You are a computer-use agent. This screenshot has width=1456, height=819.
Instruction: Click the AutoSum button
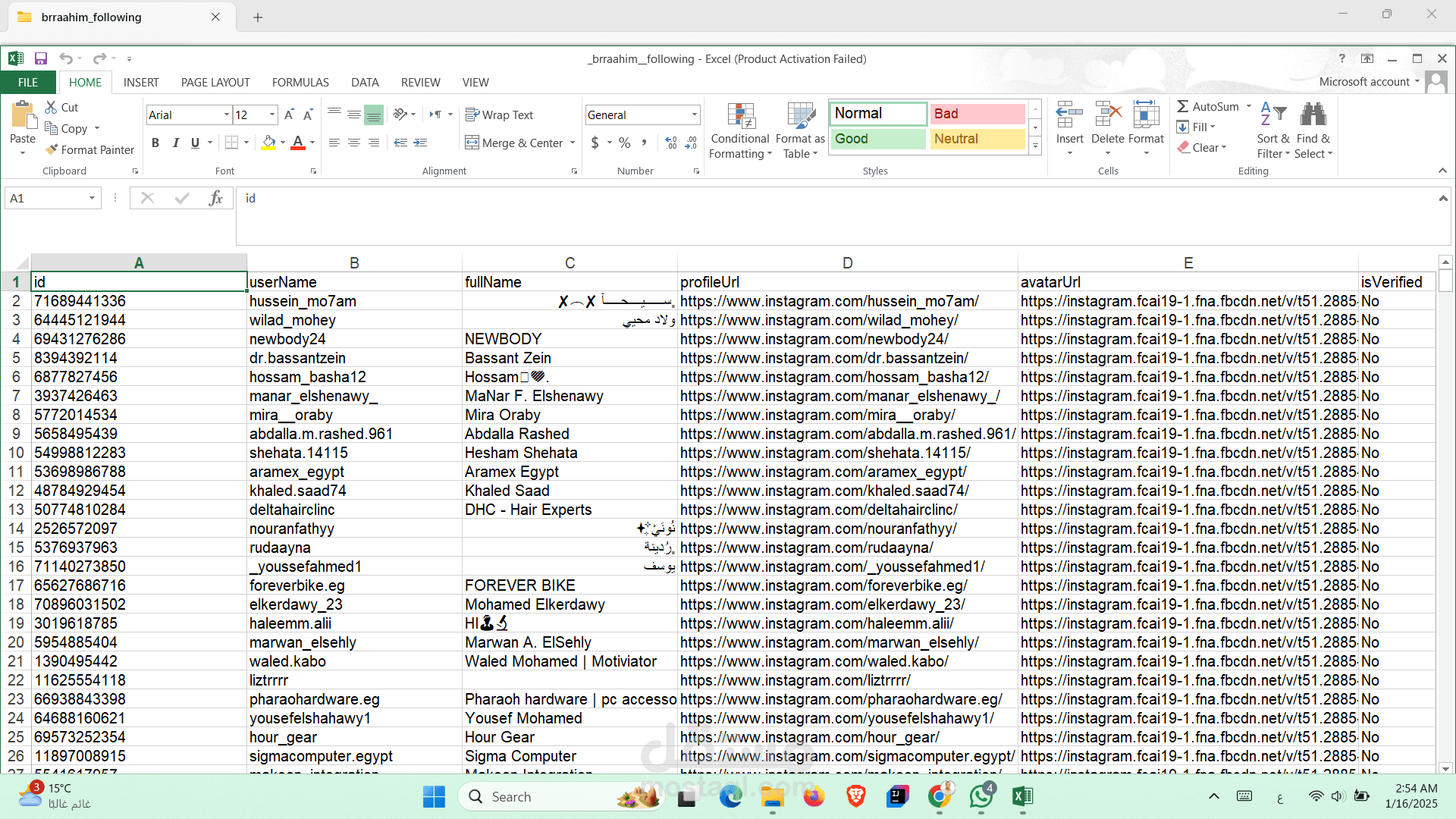(1209, 107)
